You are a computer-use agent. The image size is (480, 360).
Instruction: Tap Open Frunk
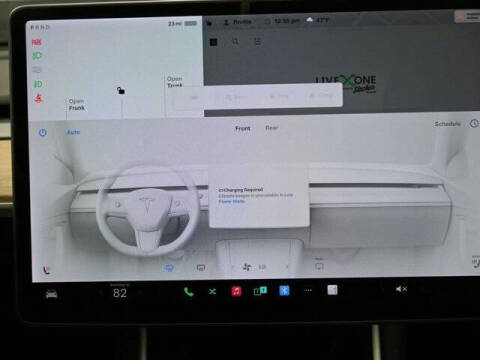(x=77, y=105)
